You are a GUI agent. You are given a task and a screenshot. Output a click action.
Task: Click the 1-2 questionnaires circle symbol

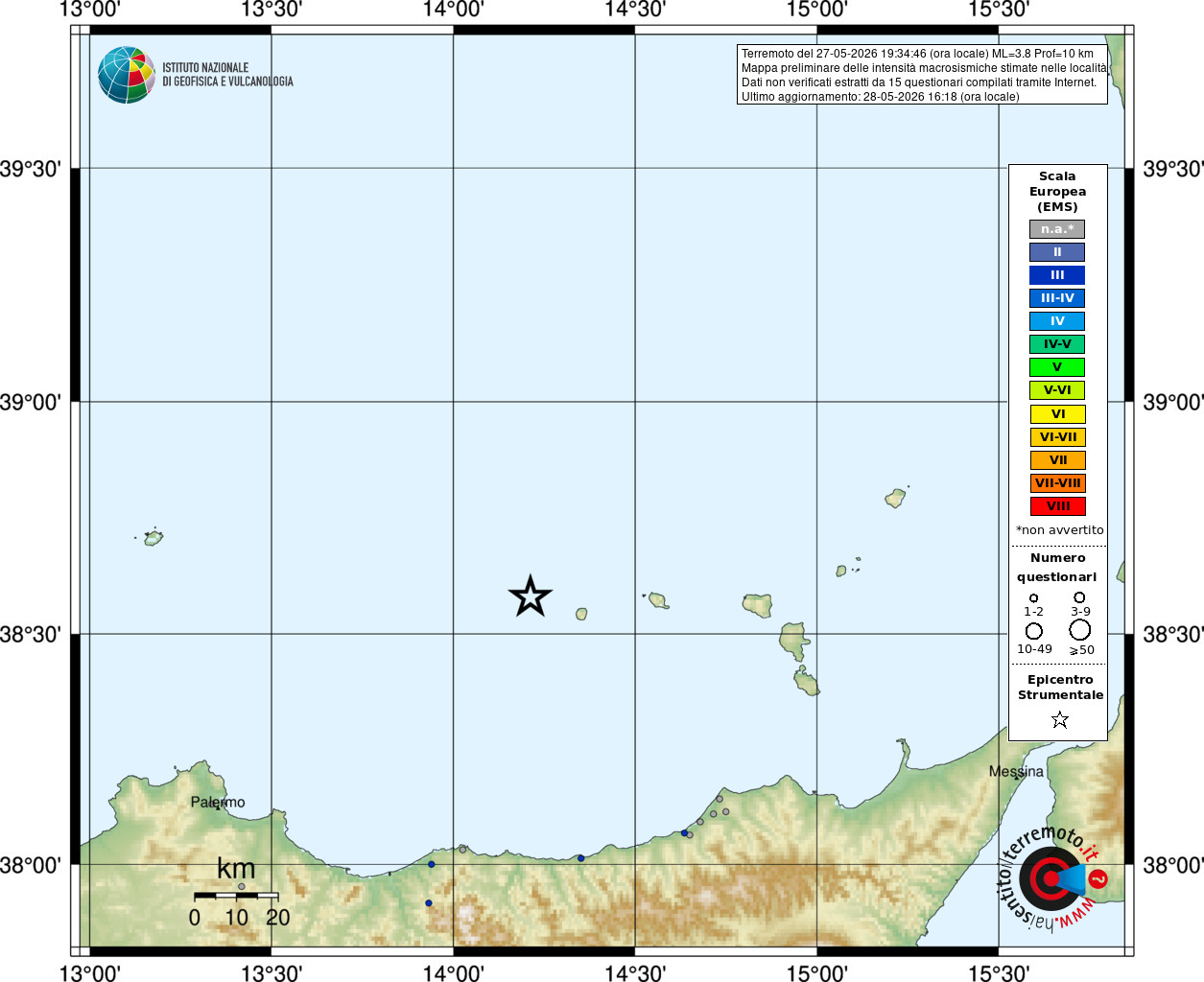pyautogui.click(x=1033, y=598)
